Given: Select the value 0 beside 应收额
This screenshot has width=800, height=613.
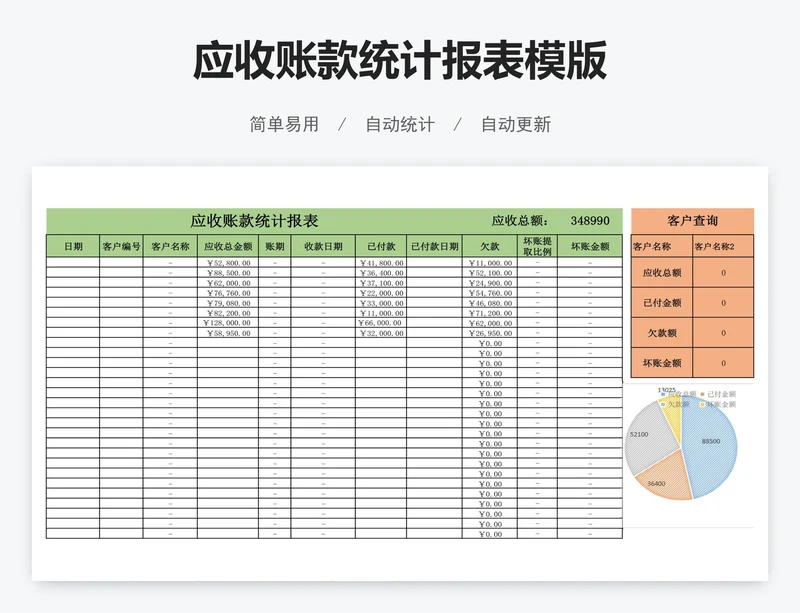Looking at the screenshot, I should point(723,273).
